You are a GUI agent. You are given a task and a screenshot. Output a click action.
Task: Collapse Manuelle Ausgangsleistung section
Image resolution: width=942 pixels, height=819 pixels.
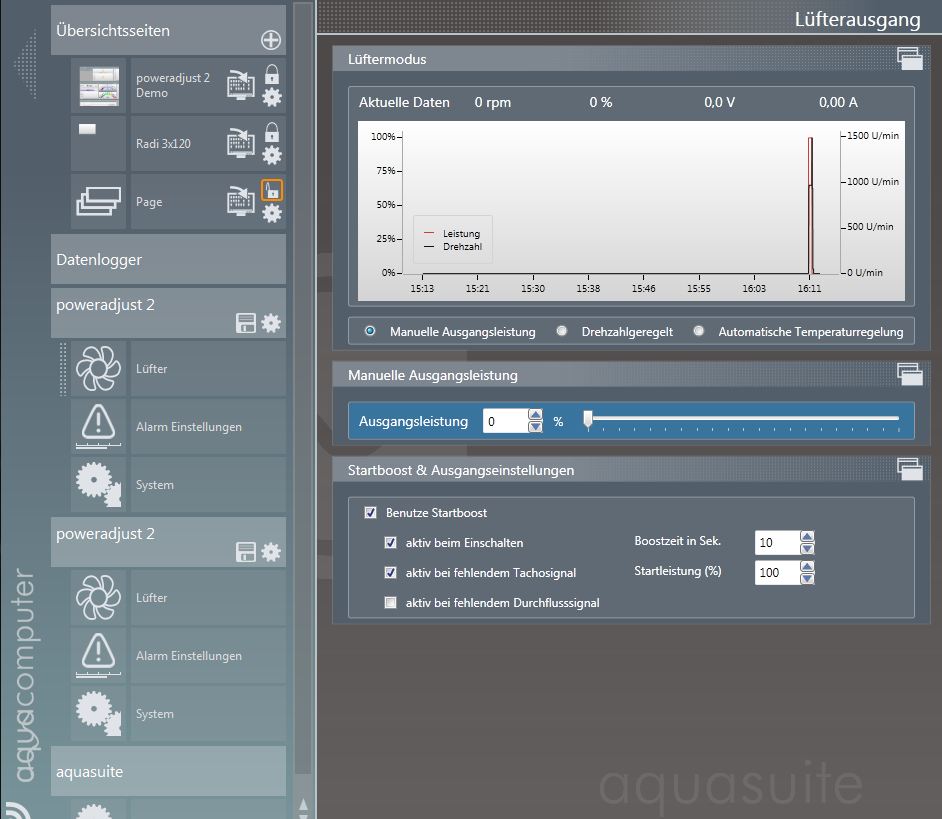[909, 374]
